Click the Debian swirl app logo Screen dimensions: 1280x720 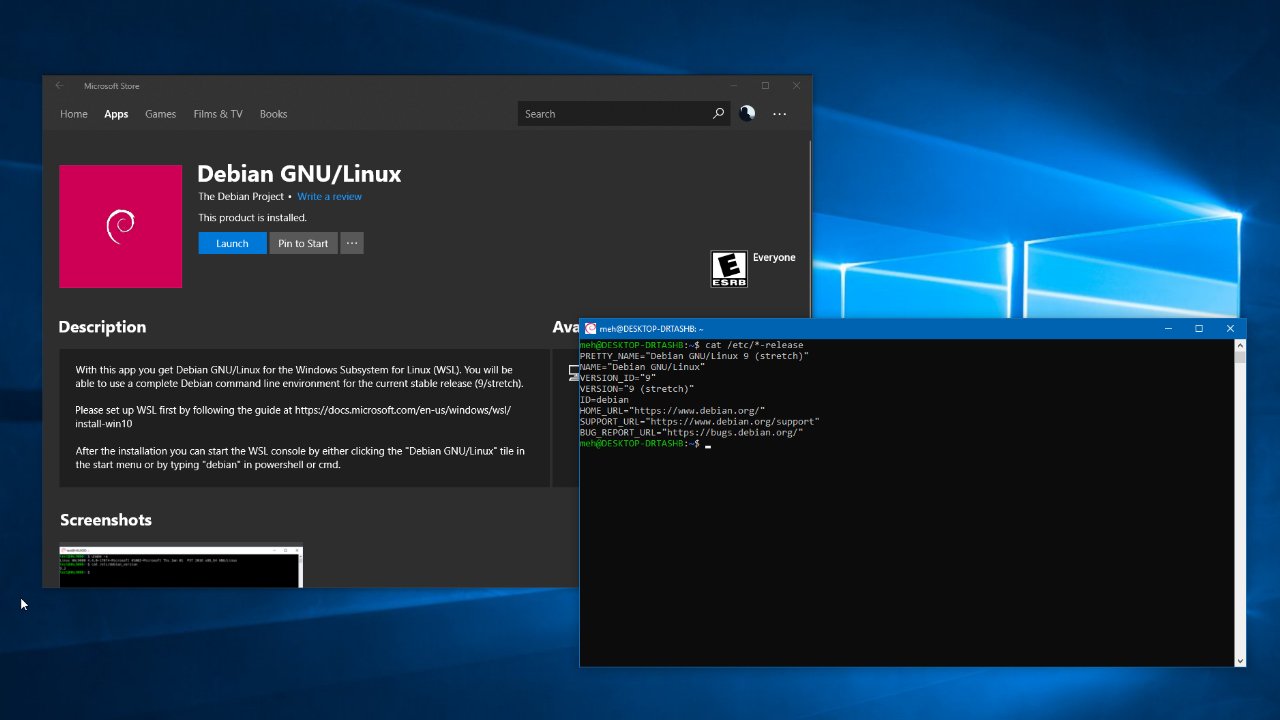click(120, 226)
